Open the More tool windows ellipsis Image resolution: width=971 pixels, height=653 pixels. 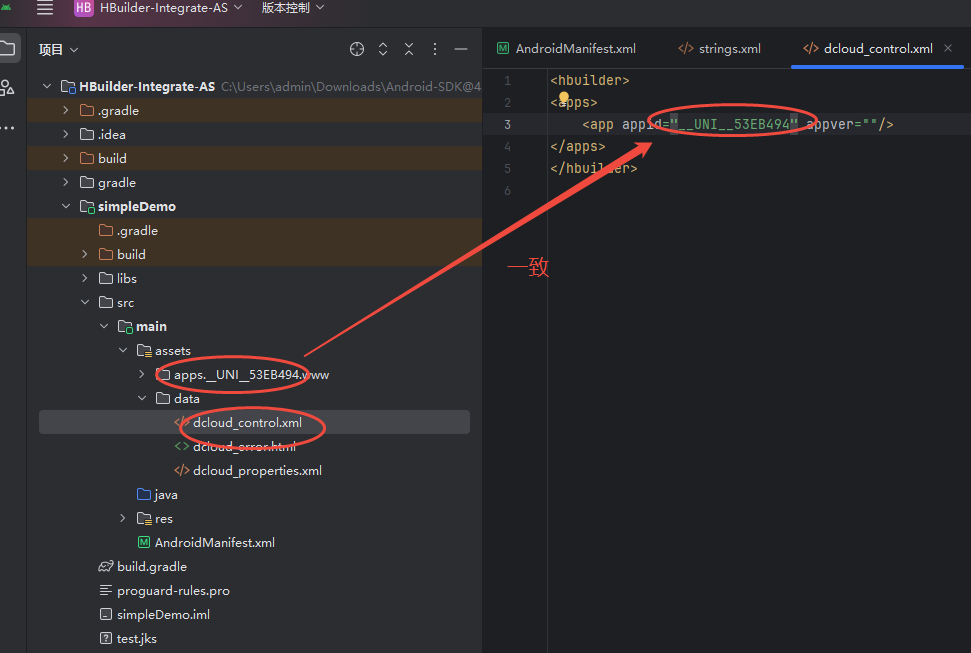(7, 128)
